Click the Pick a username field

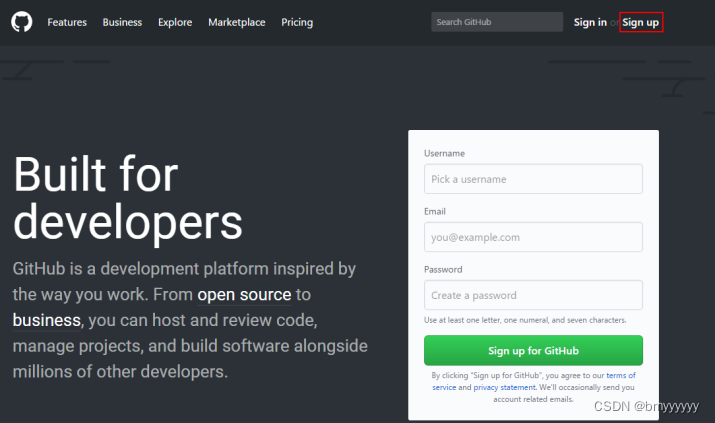(533, 179)
